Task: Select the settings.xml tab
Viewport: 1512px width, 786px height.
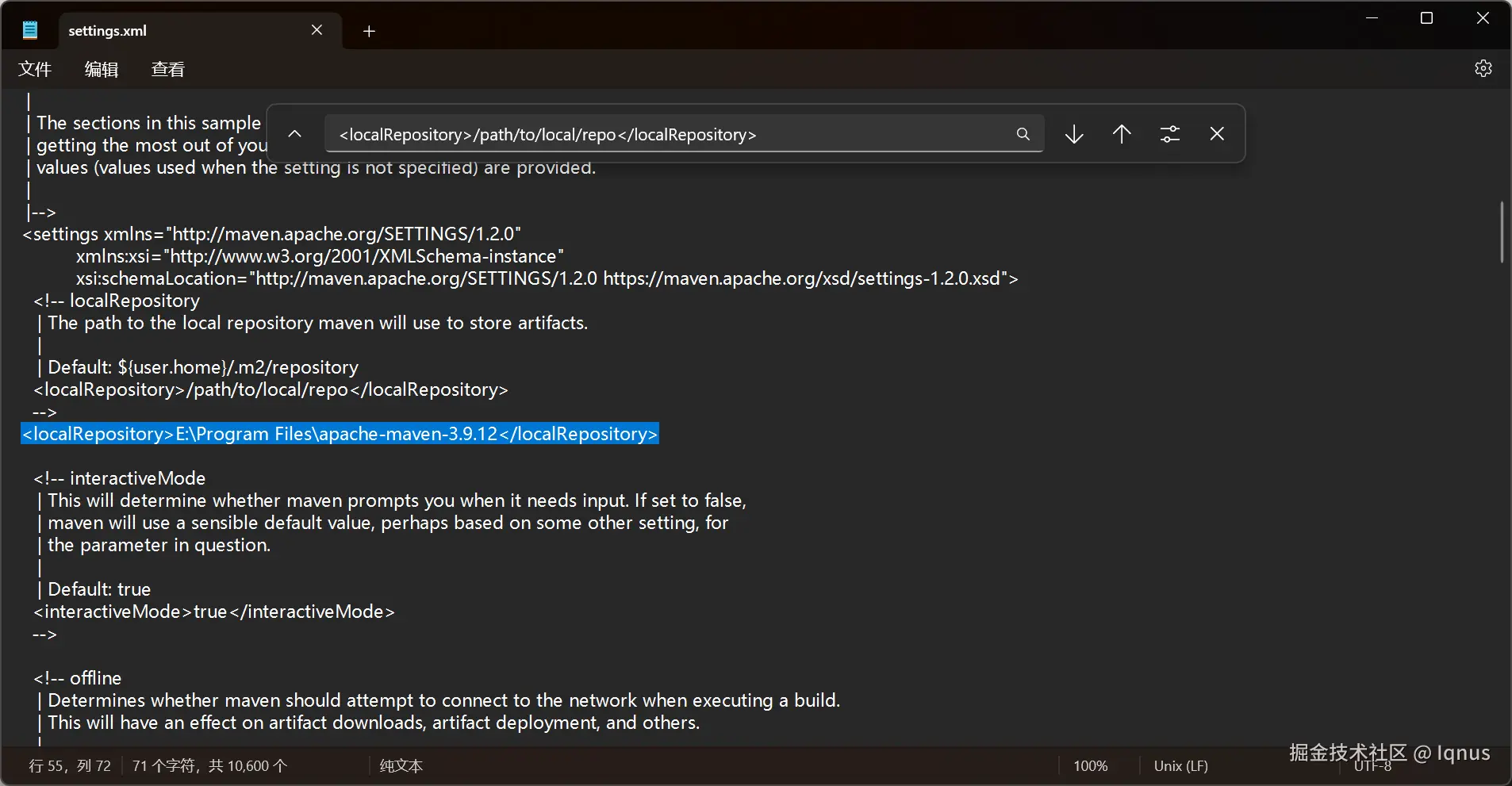Action: click(200, 31)
